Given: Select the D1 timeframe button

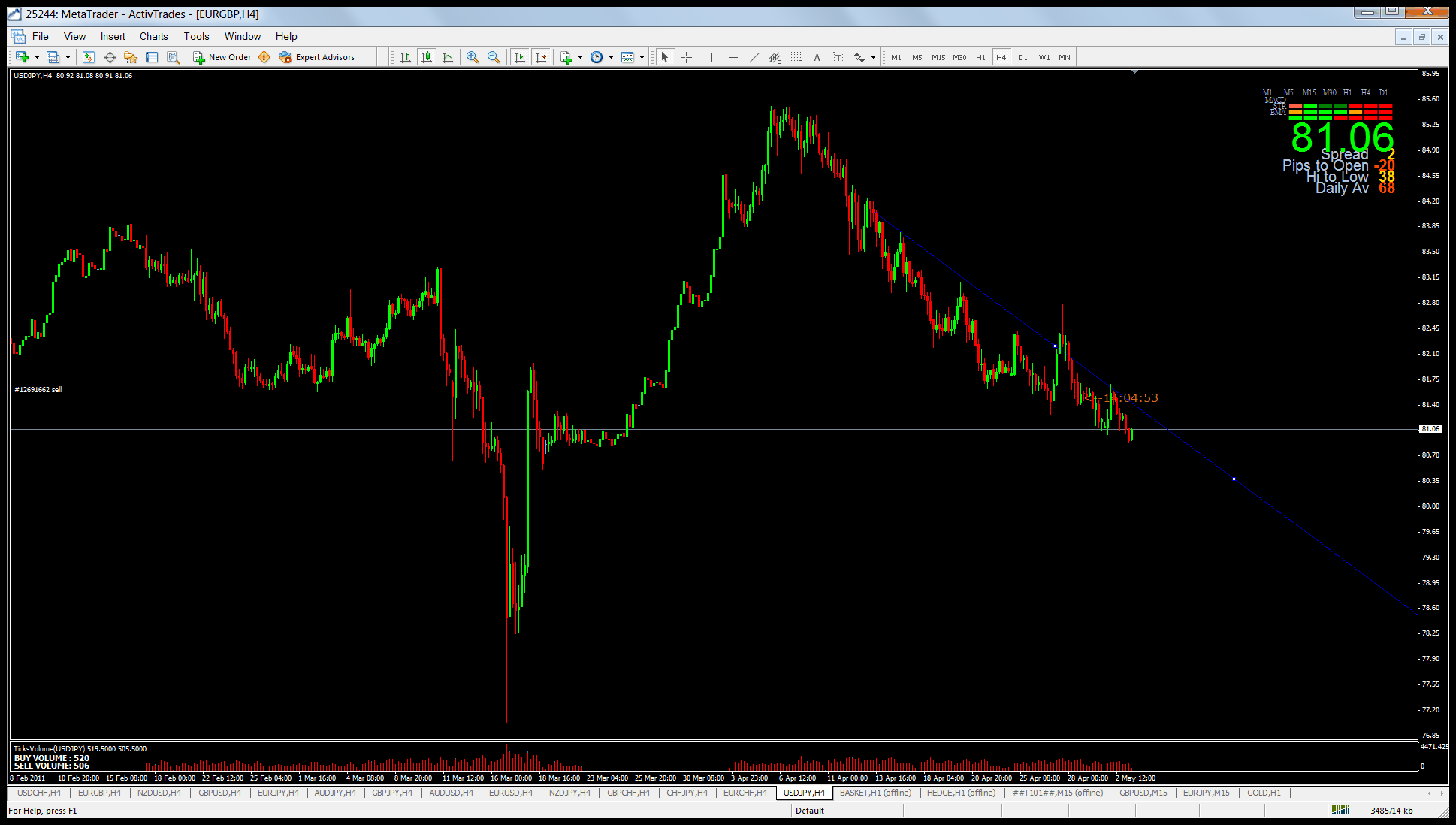Looking at the screenshot, I should (x=1023, y=57).
